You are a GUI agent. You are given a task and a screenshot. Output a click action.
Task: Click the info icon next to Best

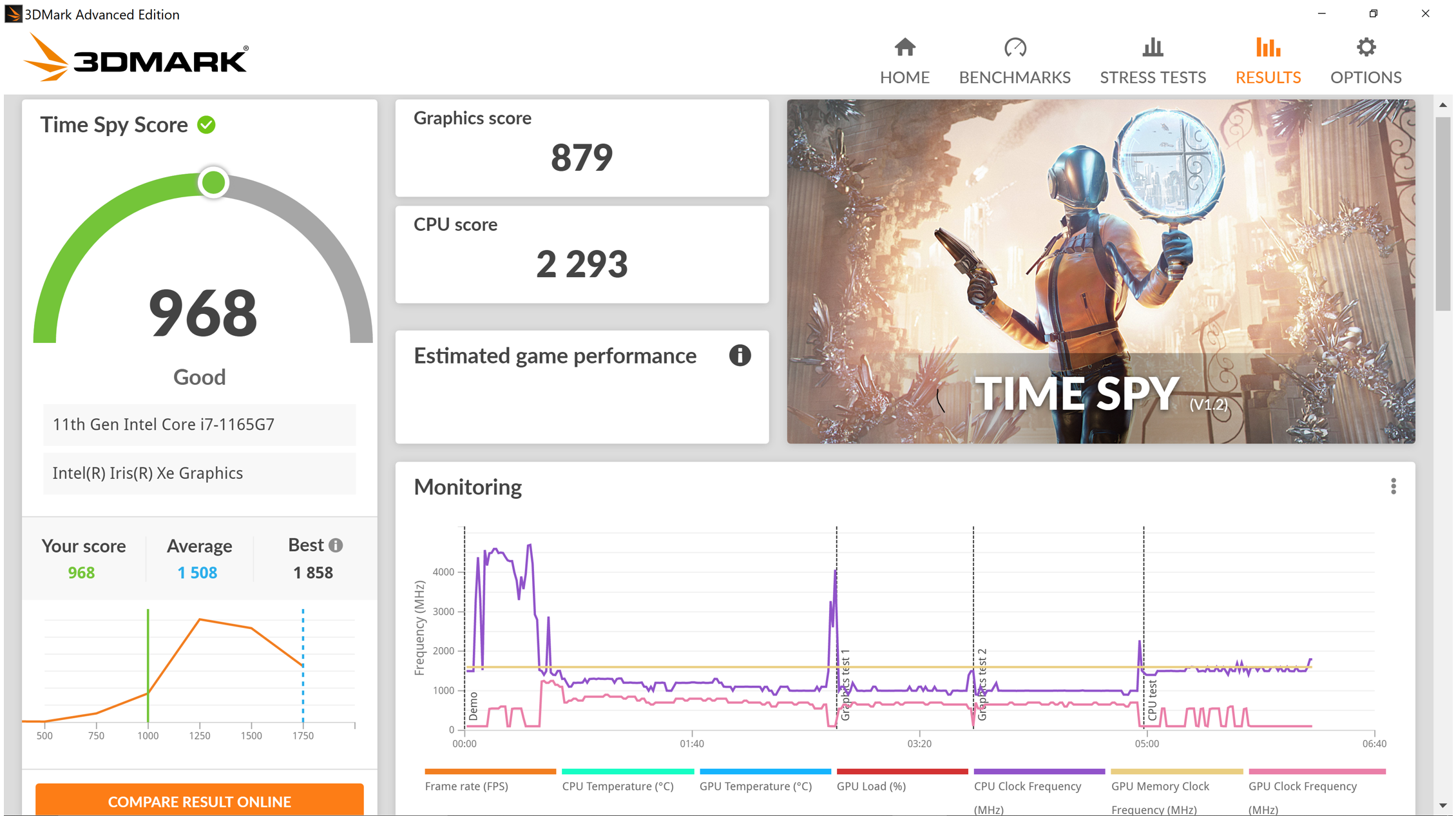click(336, 545)
